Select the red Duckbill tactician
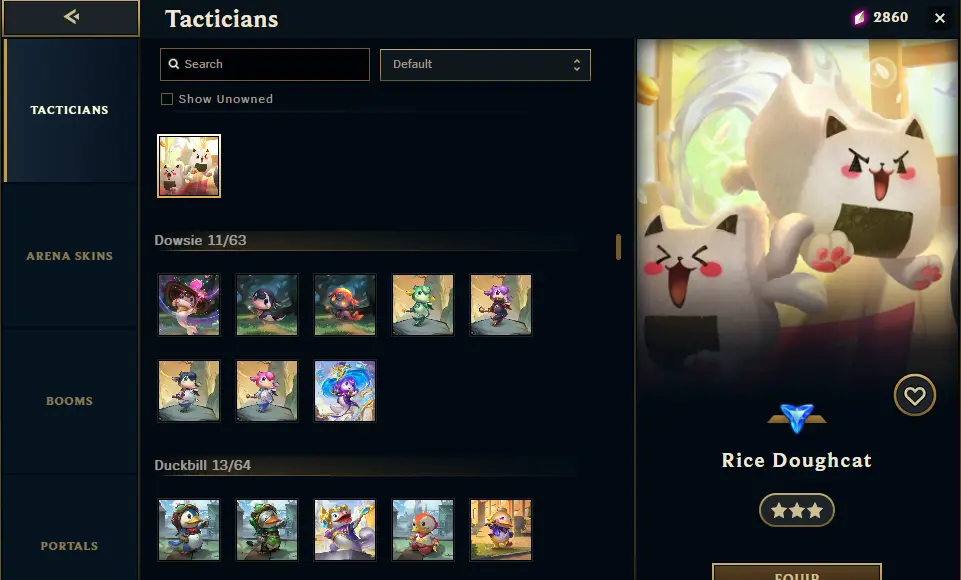 (x=423, y=530)
